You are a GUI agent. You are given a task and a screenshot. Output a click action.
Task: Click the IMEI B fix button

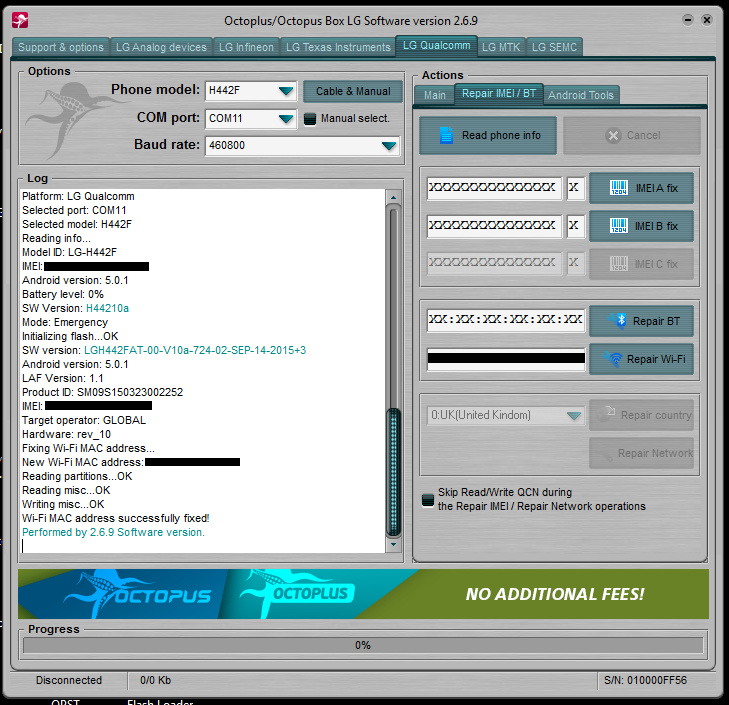(641, 226)
